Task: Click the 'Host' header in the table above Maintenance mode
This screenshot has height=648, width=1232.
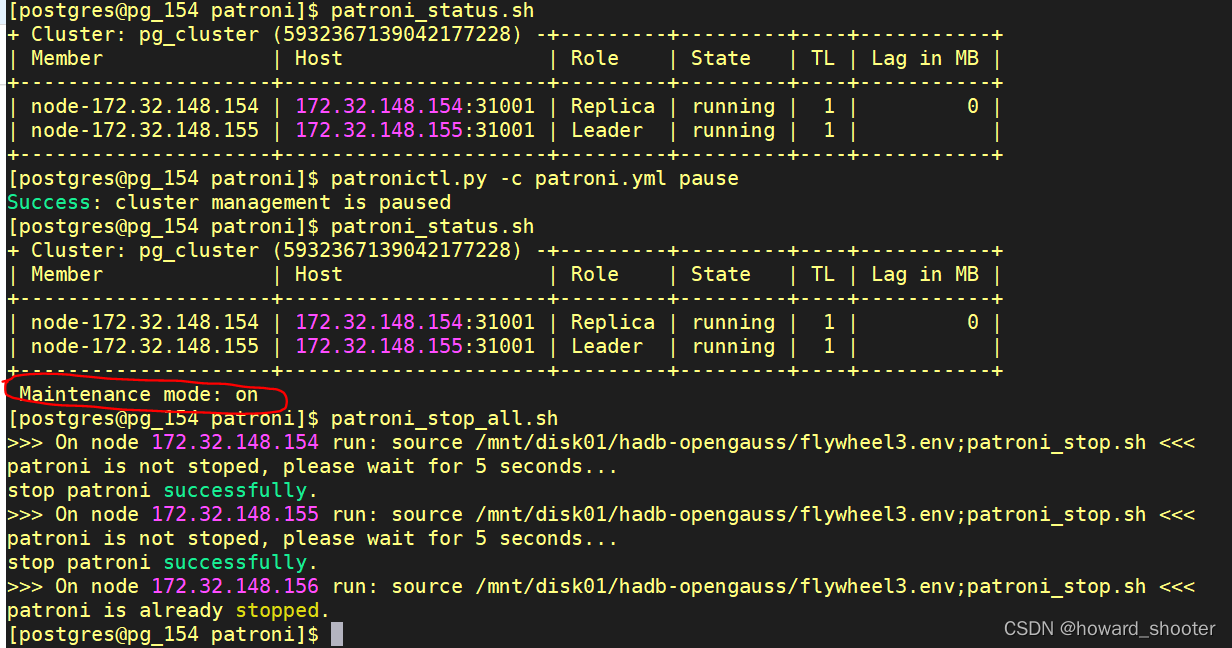Action: (319, 275)
